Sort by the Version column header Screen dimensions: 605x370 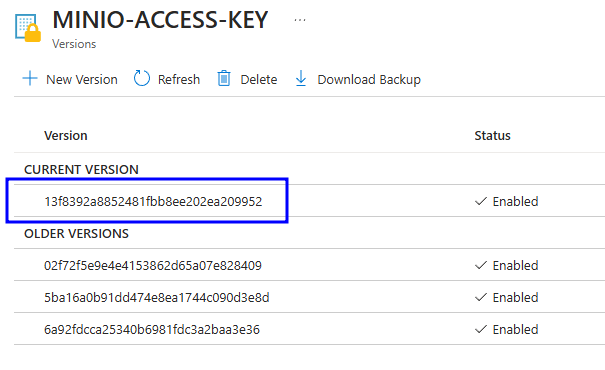pos(66,136)
